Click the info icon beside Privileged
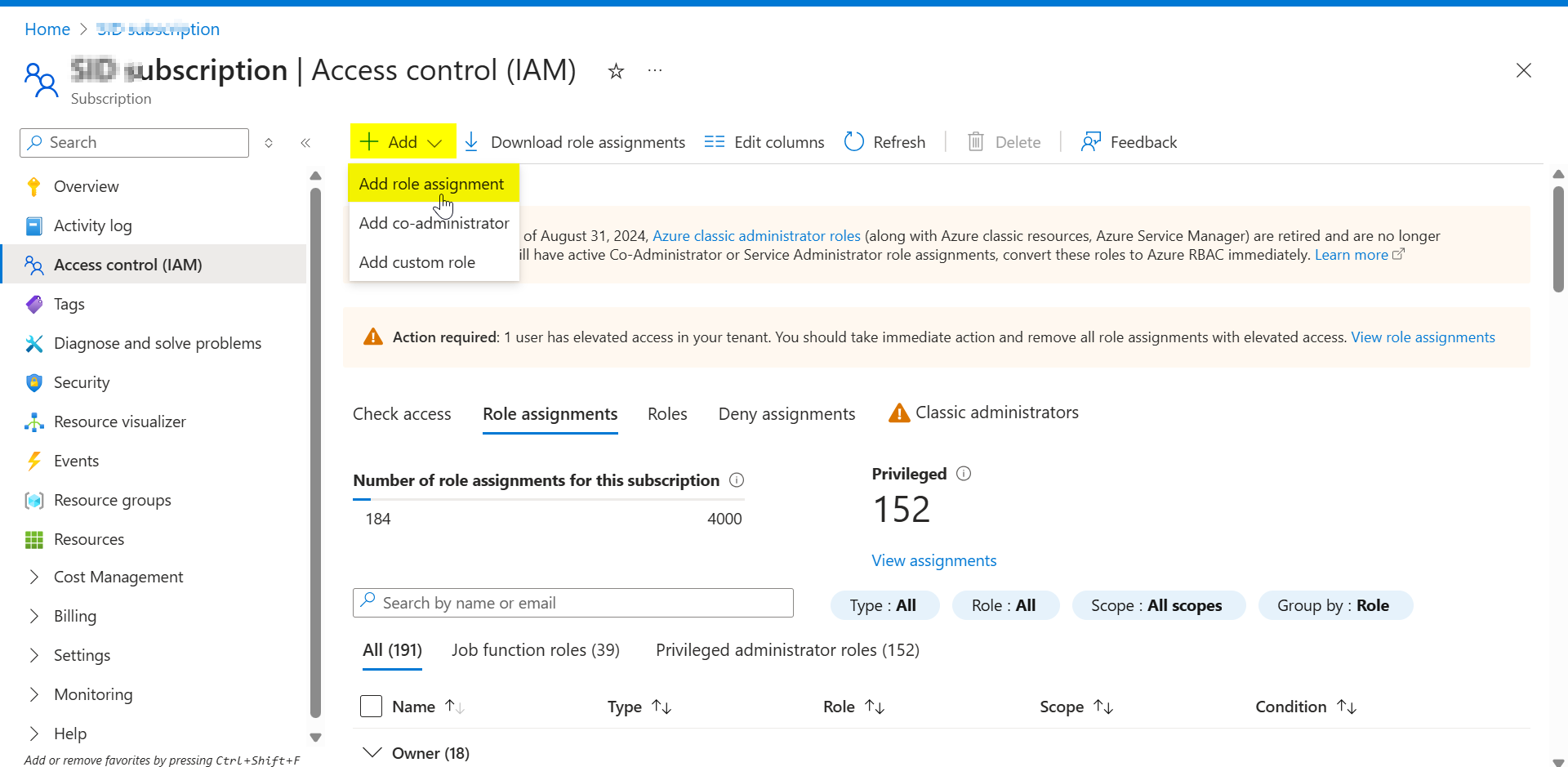 click(x=964, y=474)
